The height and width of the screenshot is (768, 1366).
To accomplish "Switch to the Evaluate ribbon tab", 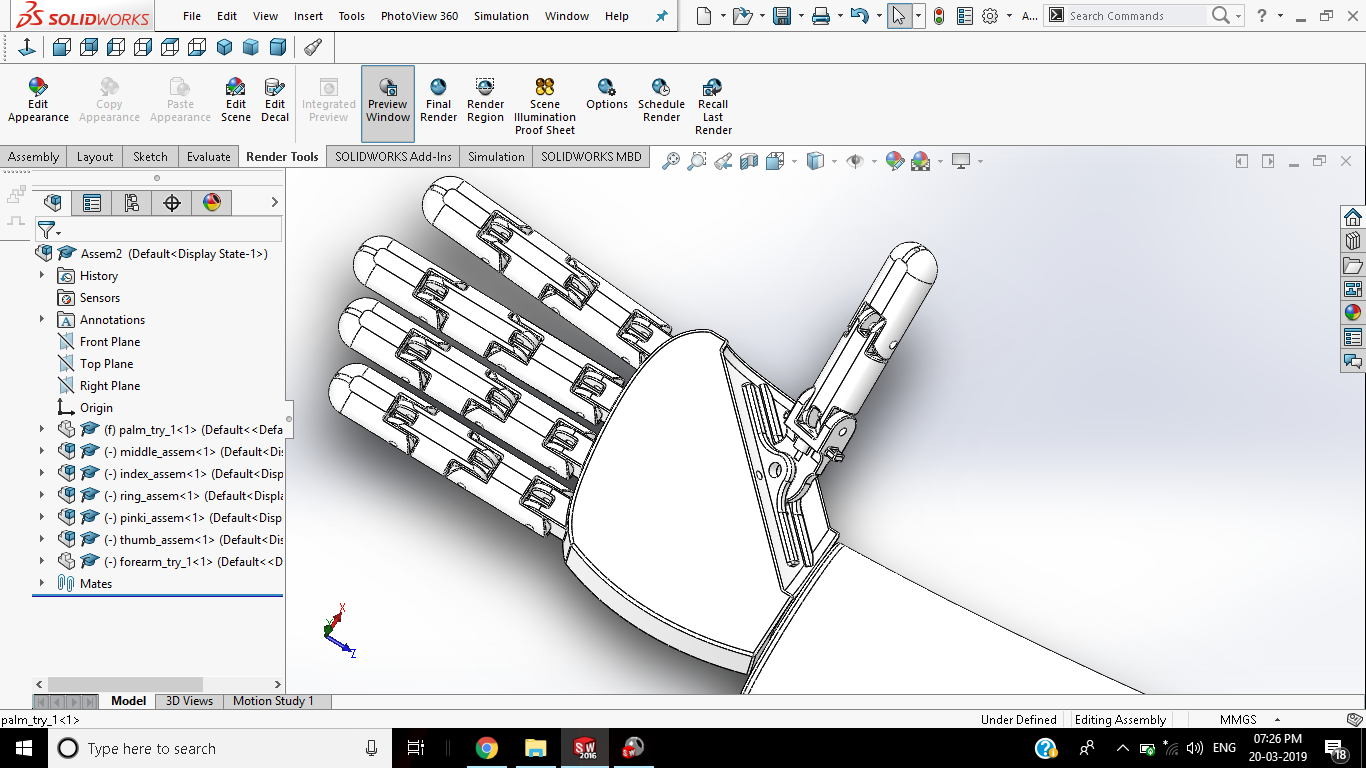I will pyautogui.click(x=209, y=157).
